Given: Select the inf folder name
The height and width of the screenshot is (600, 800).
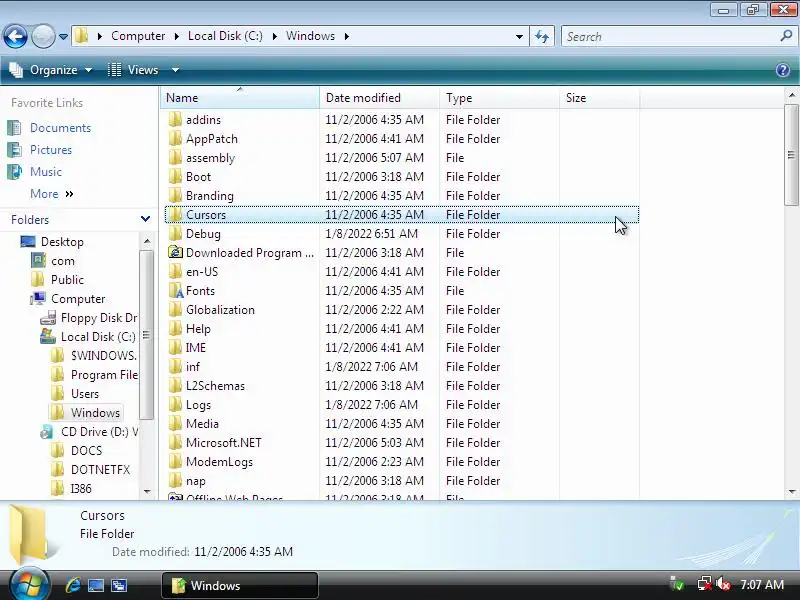Looking at the screenshot, I should [193, 366].
